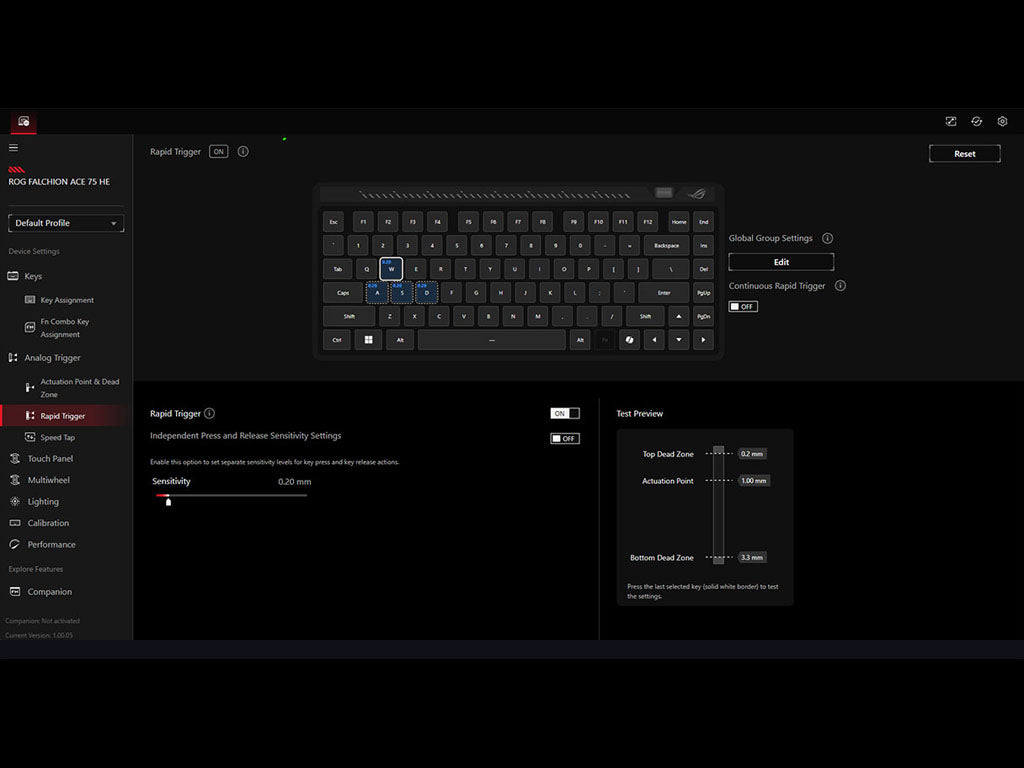The width and height of the screenshot is (1024, 768).
Task: Show the Continuous Rapid Trigger info tooltip
Action: [840, 286]
